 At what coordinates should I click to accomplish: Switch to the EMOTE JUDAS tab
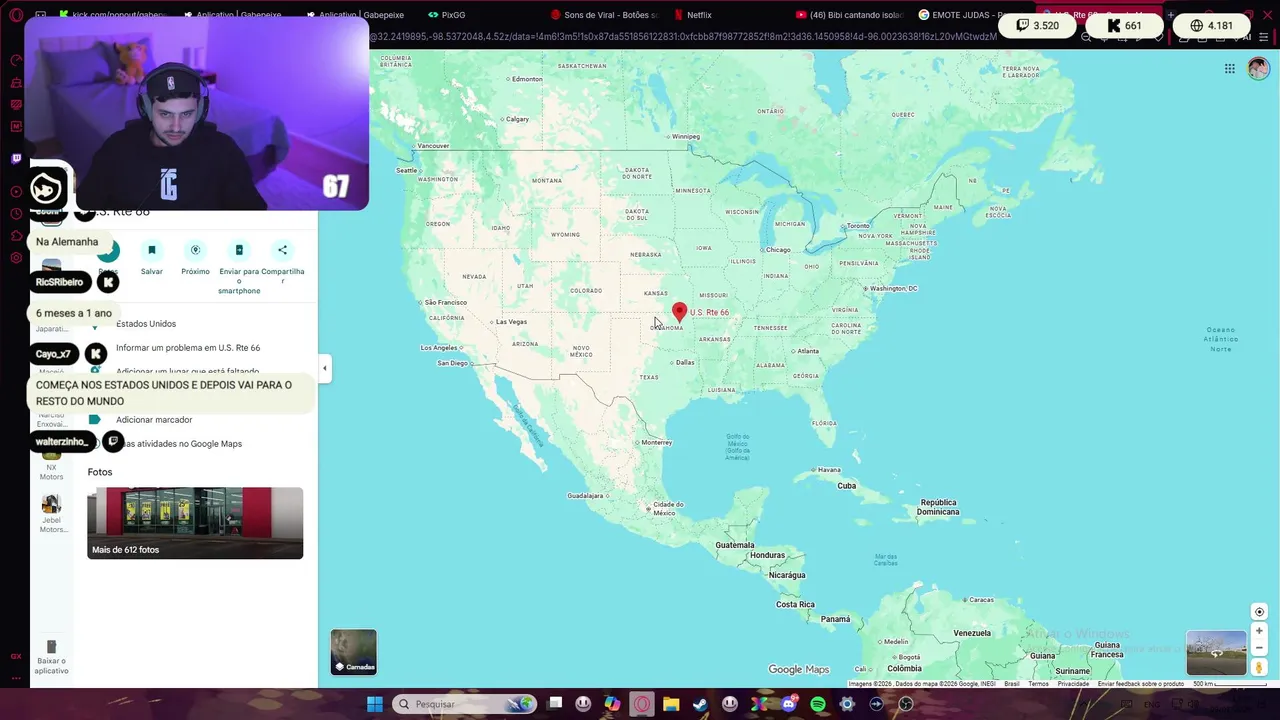point(960,15)
